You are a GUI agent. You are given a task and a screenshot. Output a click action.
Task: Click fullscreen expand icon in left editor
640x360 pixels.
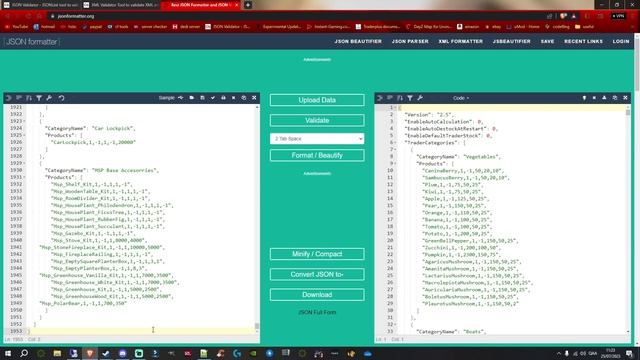click(254, 98)
